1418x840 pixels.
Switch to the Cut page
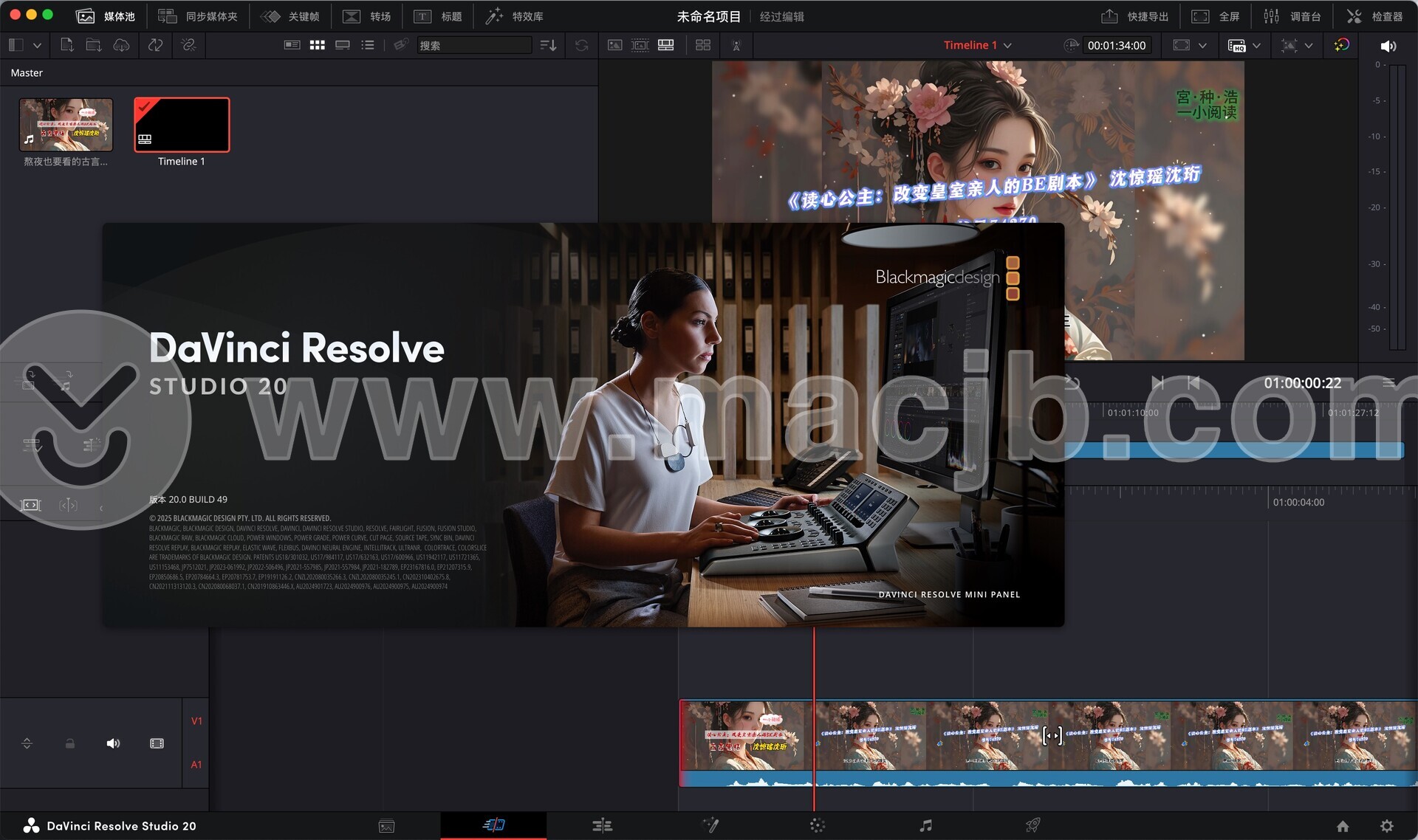(494, 825)
